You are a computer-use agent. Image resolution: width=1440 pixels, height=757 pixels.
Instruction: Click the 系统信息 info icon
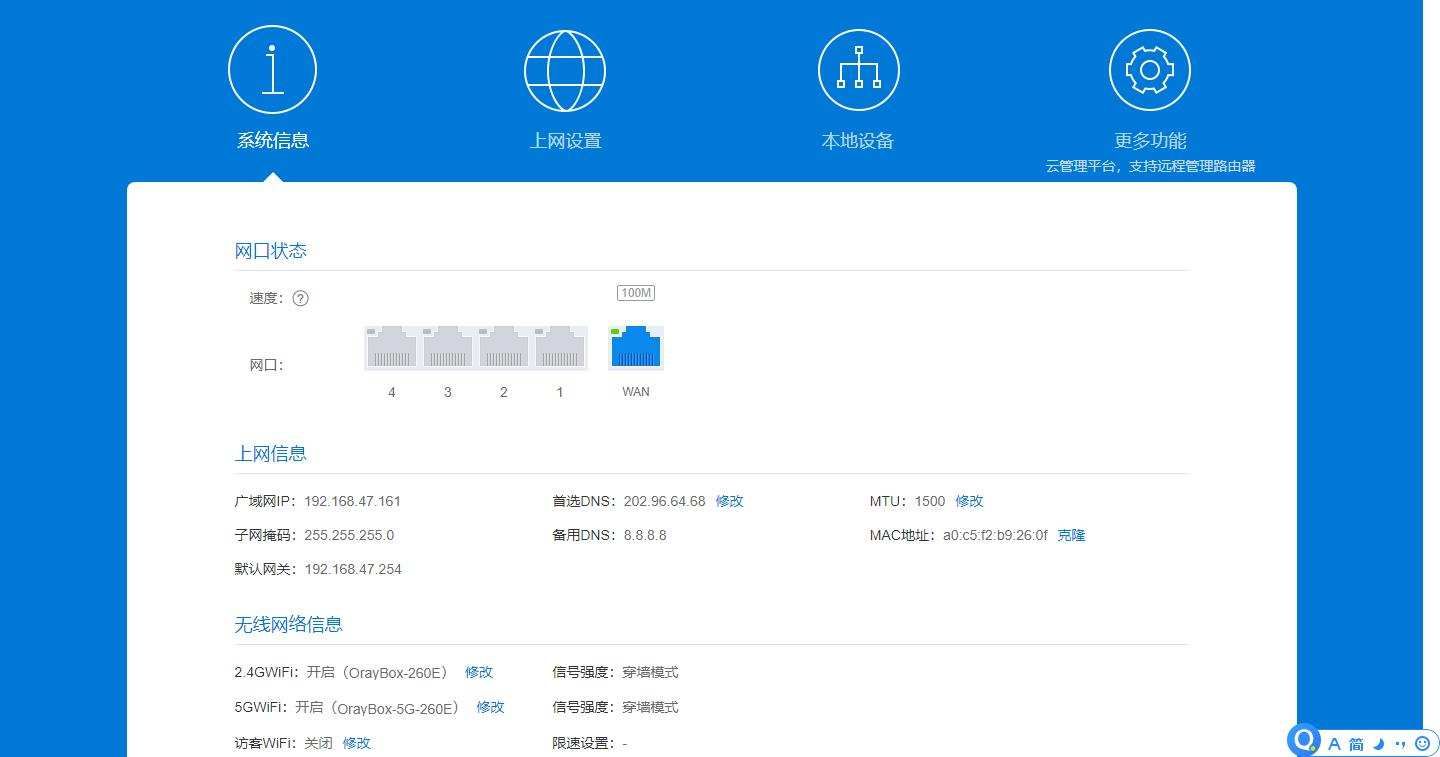coord(272,70)
